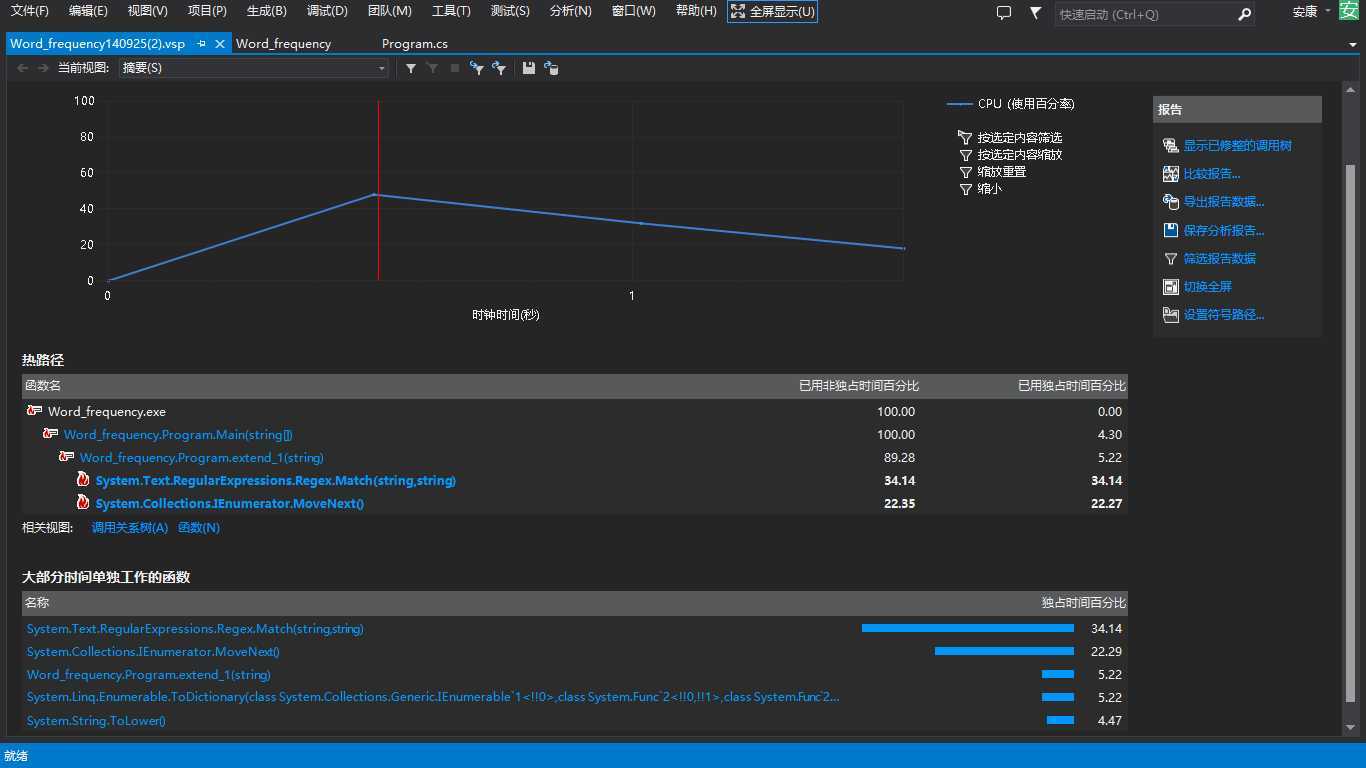Open the feedback speech-bubble icon
The image size is (1366, 768).
click(x=1005, y=13)
